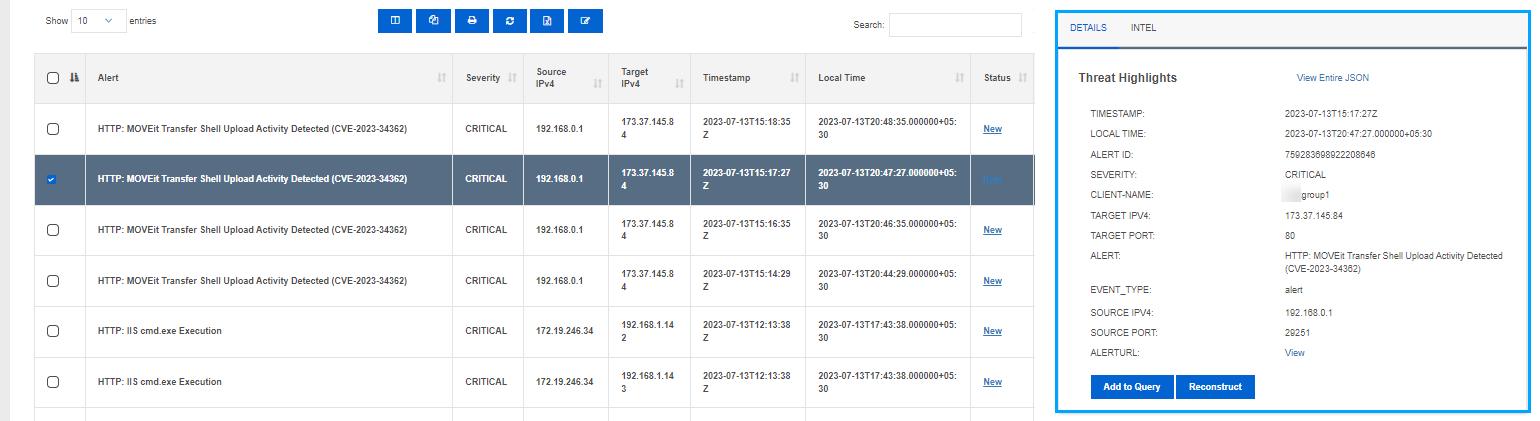Click the copy table icon button
The height and width of the screenshot is (421, 1540).
(x=433, y=21)
